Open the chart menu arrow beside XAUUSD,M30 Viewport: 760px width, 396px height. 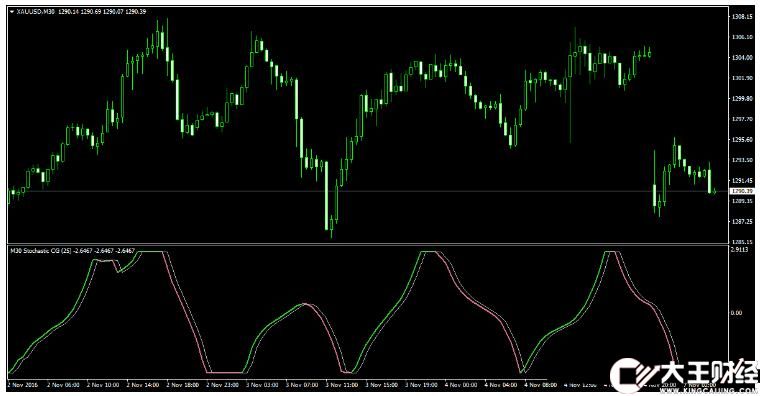tap(12, 12)
